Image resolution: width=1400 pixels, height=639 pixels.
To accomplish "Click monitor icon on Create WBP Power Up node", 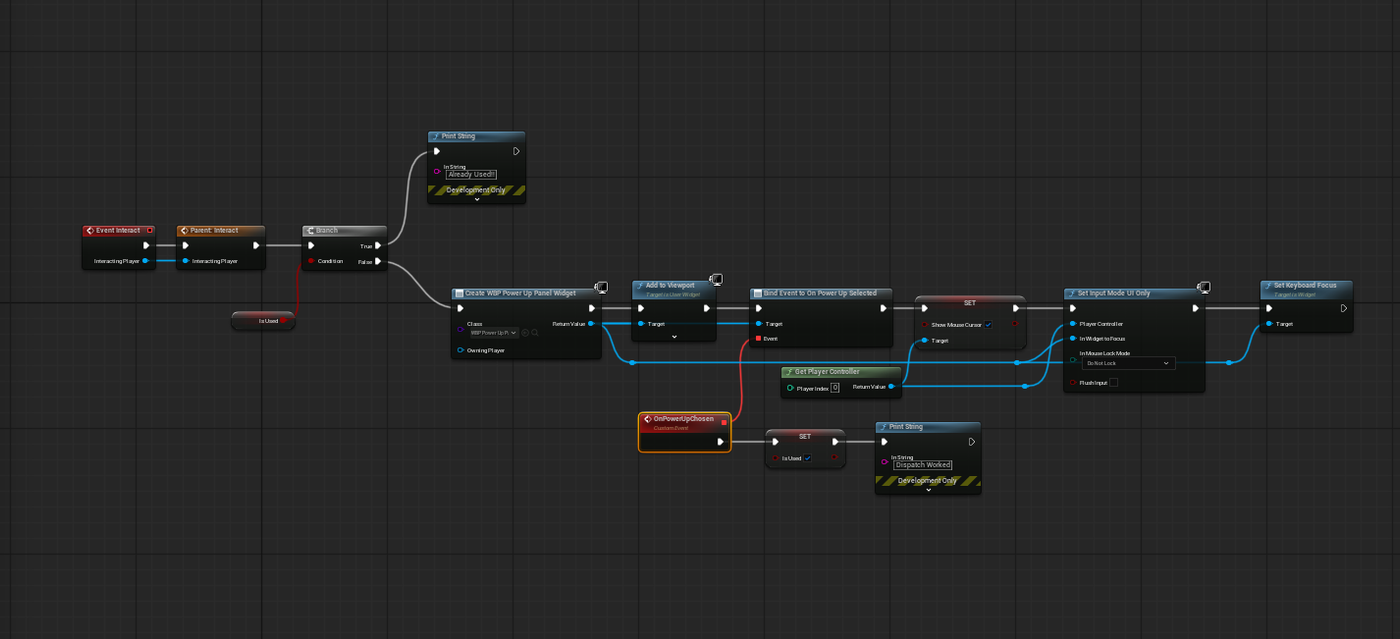I will click(x=601, y=289).
